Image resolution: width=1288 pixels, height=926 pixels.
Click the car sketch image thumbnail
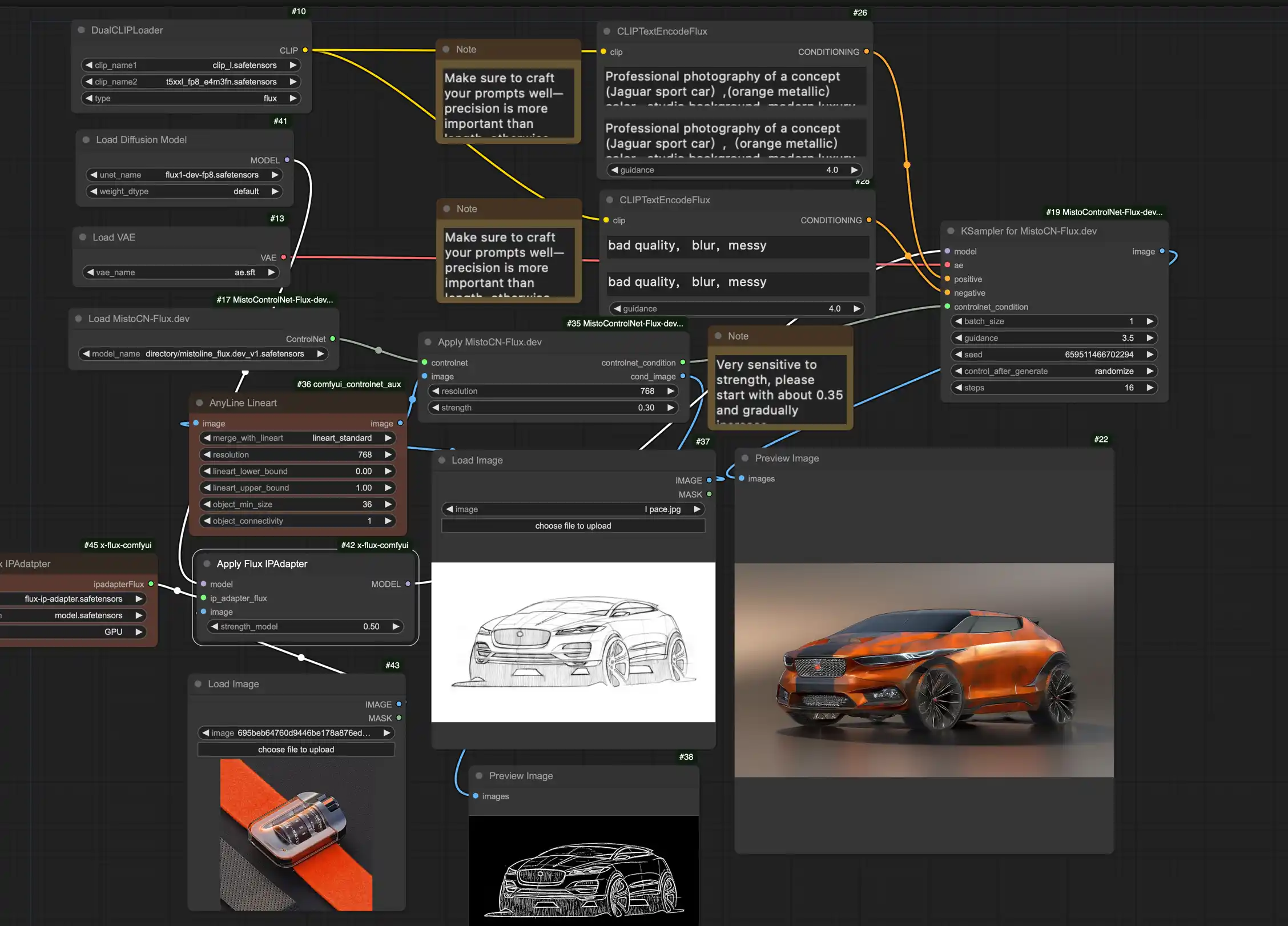[573, 642]
